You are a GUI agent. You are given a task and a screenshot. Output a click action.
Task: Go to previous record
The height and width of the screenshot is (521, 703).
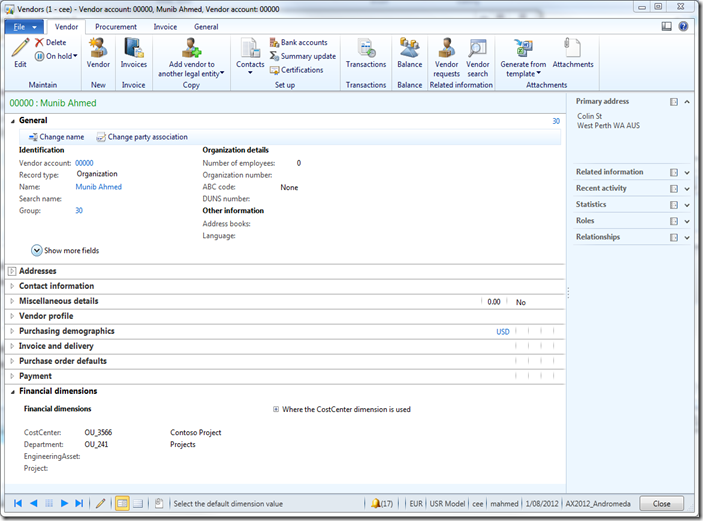click(x=34, y=504)
